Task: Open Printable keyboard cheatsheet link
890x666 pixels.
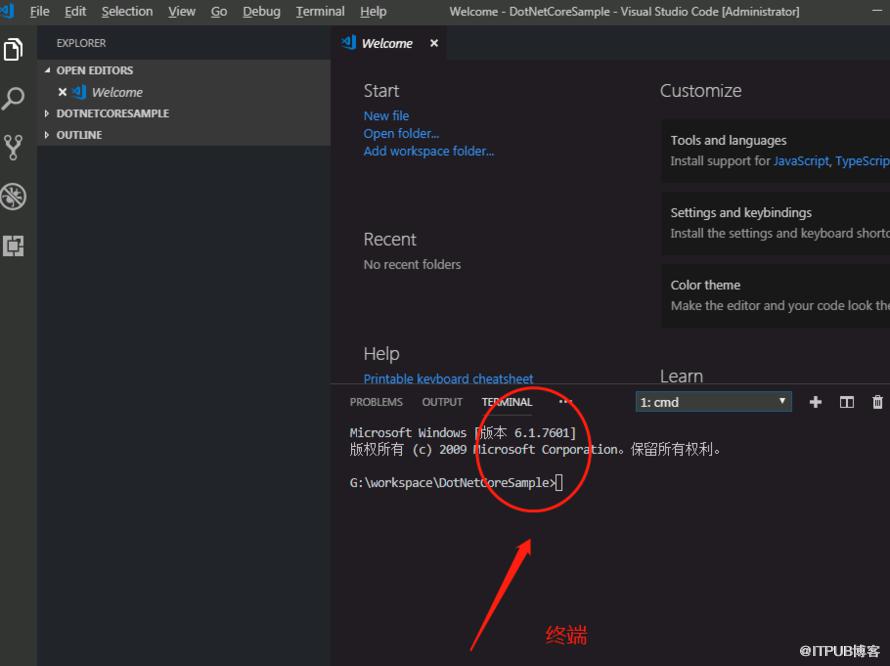Action: point(448,378)
